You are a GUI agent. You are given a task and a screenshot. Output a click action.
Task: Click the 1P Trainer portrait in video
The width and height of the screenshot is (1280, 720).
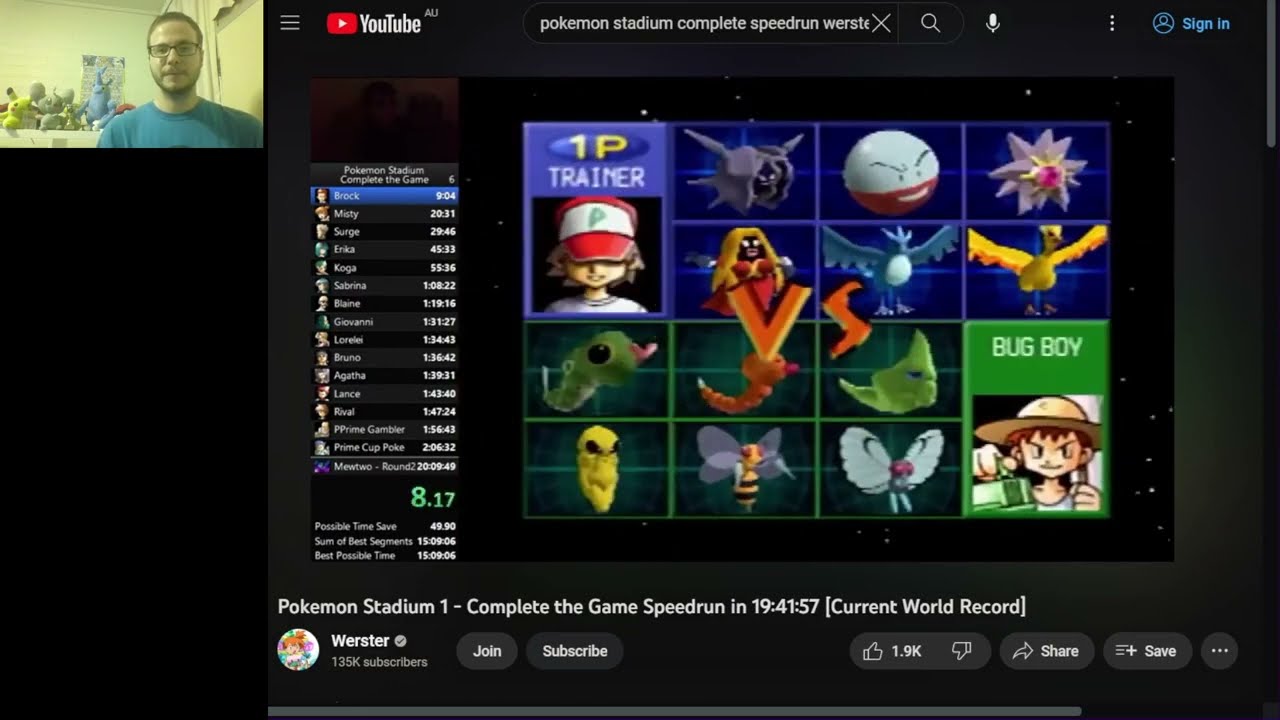596,254
